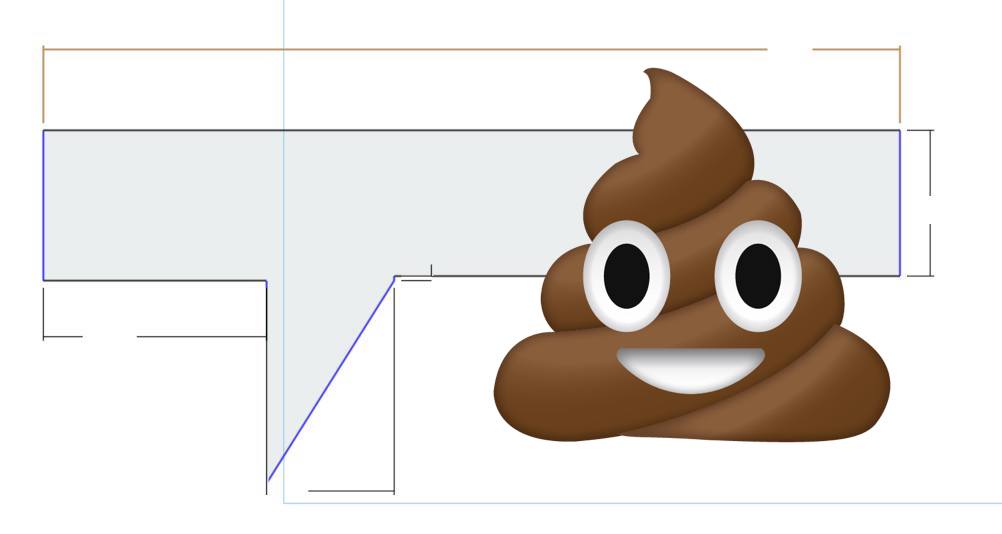This screenshot has height=534, width=1002.
Task: Click the right-side vertical height dimension
Action: [x=930, y=203]
